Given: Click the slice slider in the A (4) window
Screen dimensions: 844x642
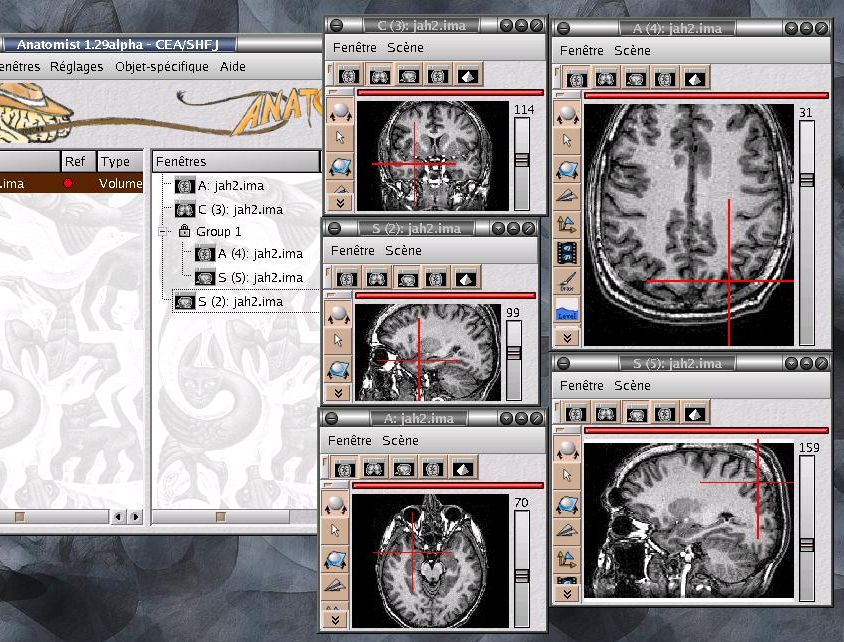Looking at the screenshot, I should click(x=806, y=180).
